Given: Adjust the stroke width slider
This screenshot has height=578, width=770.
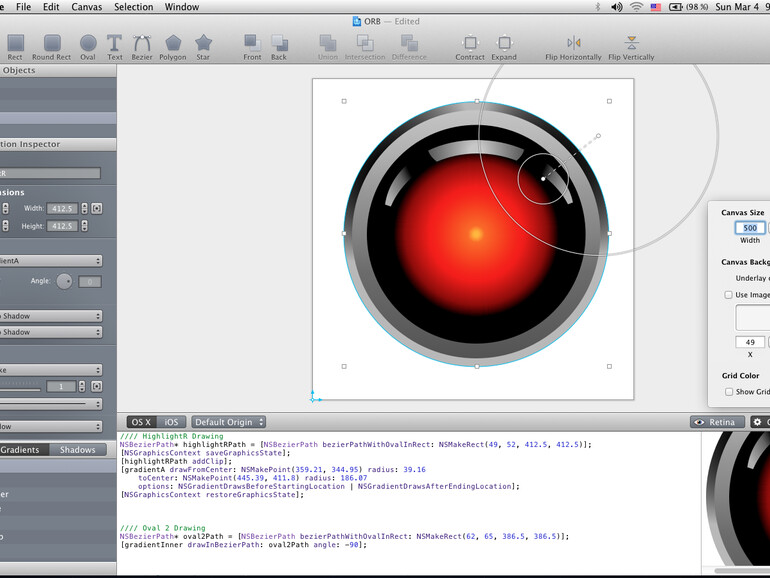Looking at the screenshot, I should 20,389.
